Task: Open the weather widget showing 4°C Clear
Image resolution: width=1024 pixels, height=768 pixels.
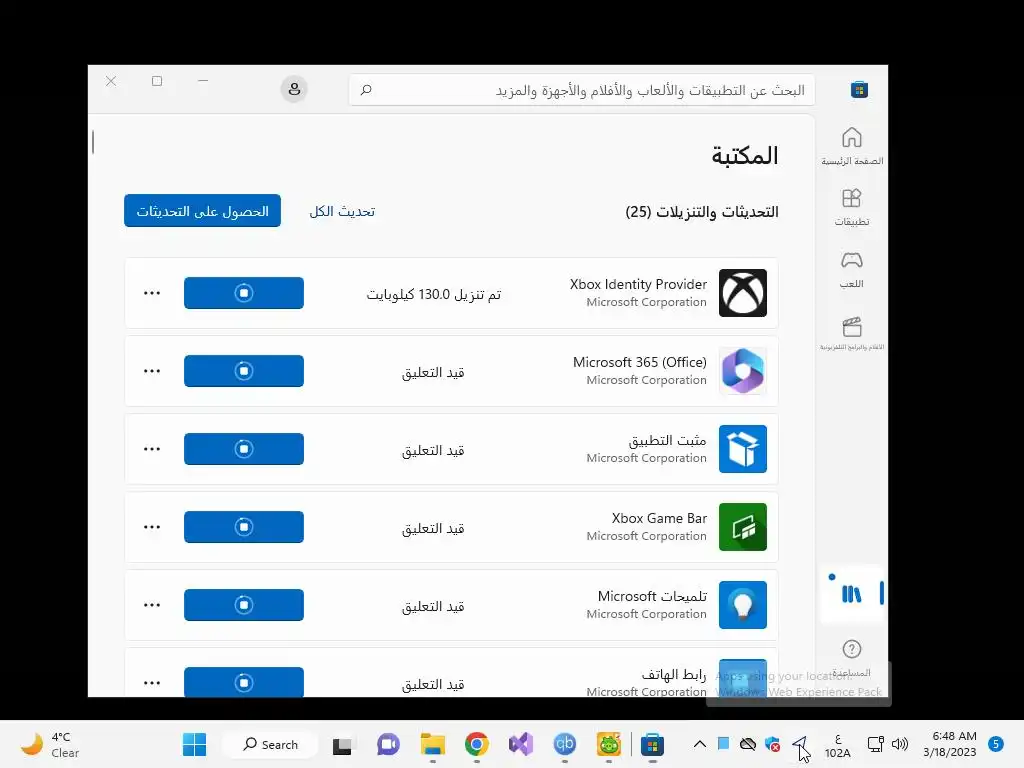Action: (50, 744)
